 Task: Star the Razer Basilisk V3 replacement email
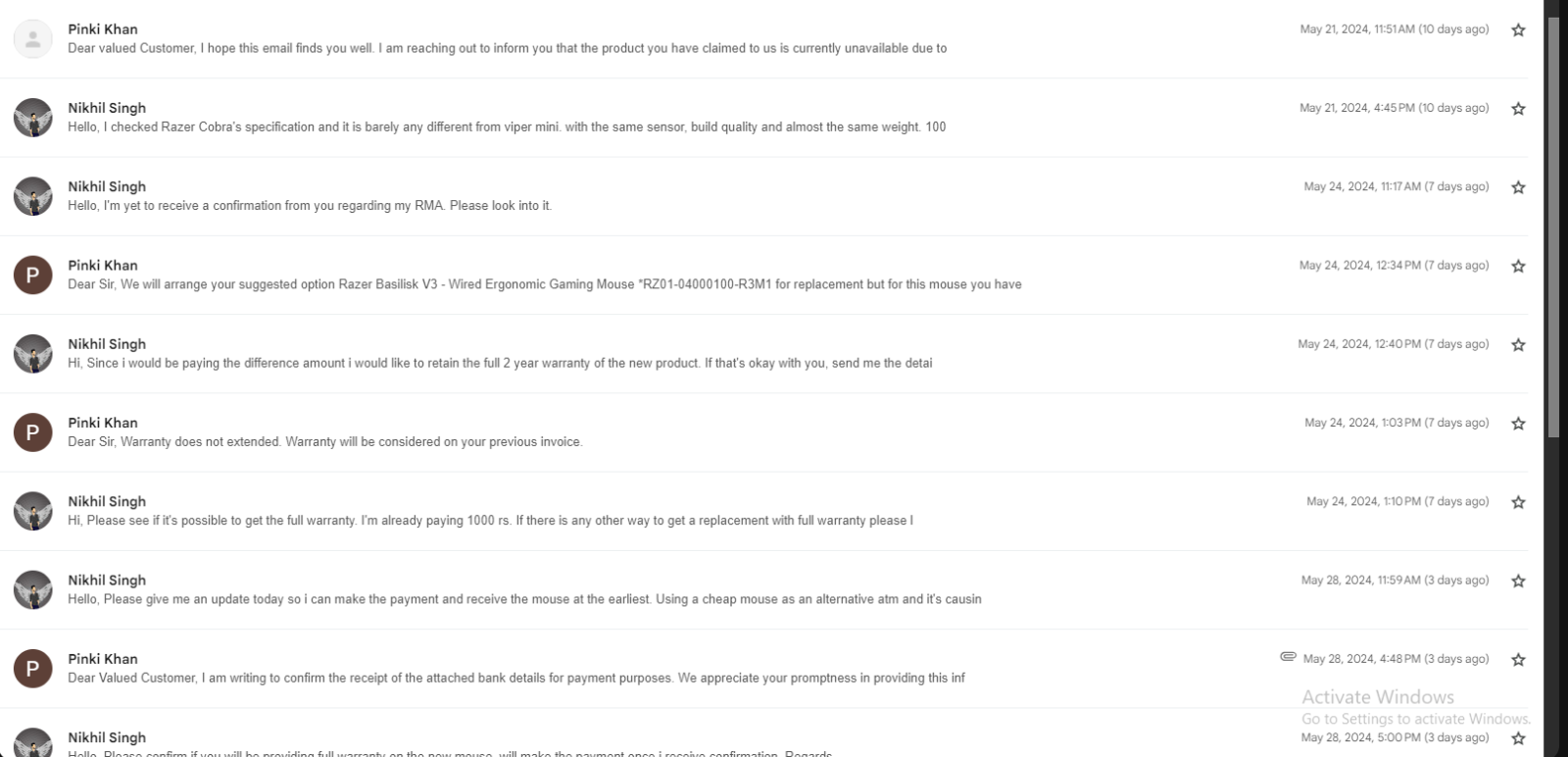1518,267
